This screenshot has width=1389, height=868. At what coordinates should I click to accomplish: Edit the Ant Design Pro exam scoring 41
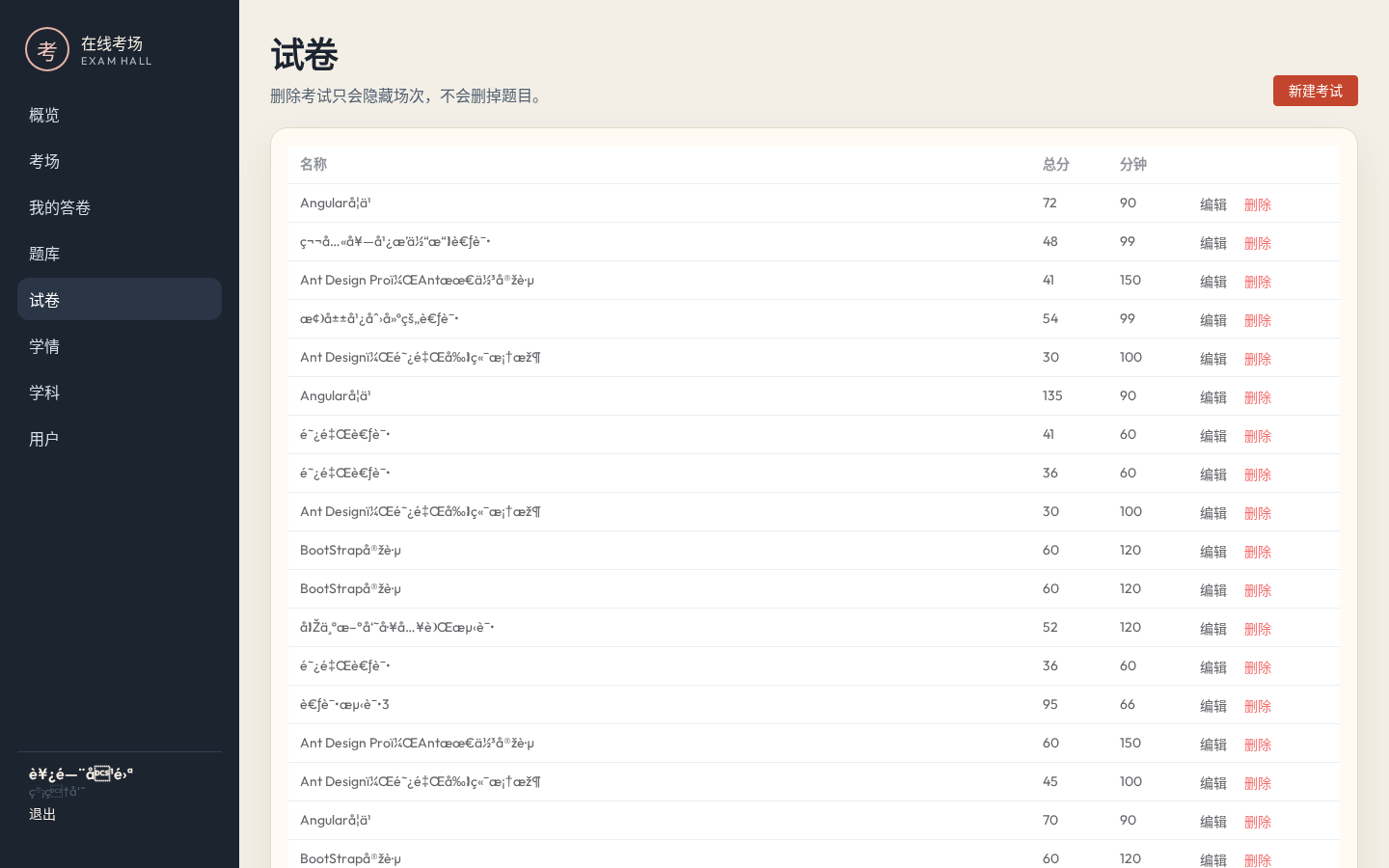click(1213, 282)
